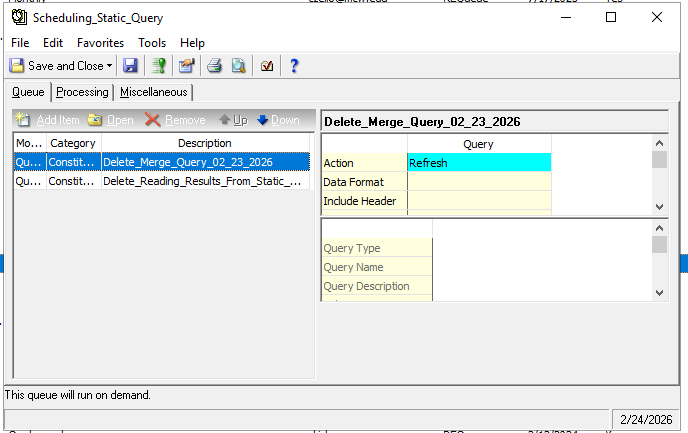Click the Constit... category cell in second row
This screenshot has width=688, height=433.
[74, 181]
